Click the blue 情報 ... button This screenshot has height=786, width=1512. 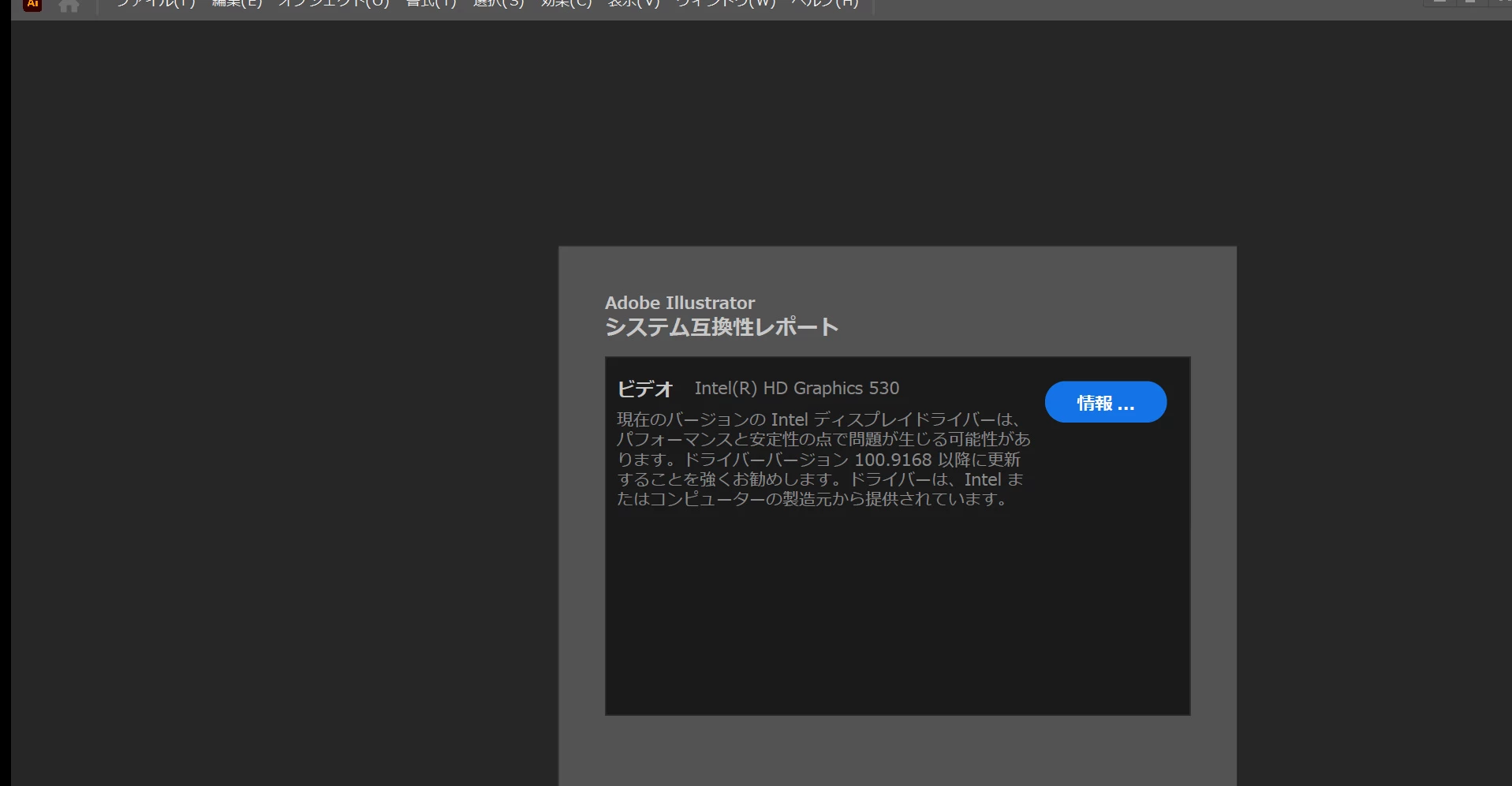pyautogui.click(x=1105, y=402)
